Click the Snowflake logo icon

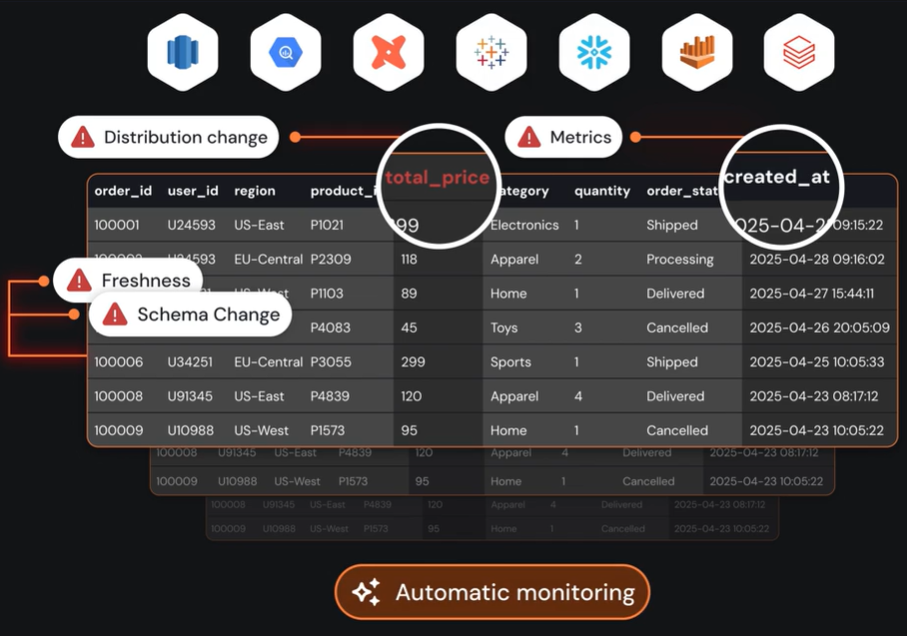pos(594,52)
